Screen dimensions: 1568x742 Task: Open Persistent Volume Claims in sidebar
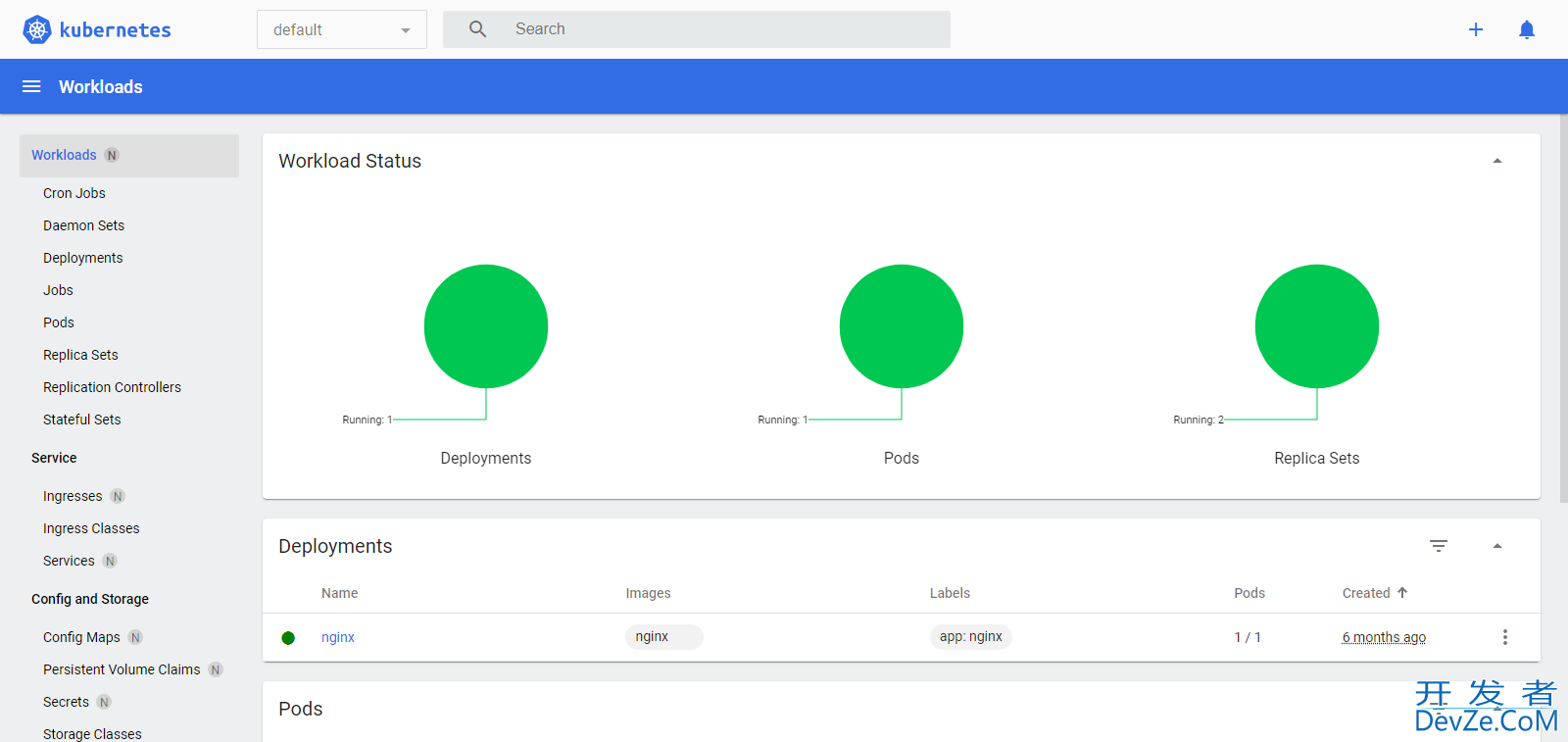[122, 669]
